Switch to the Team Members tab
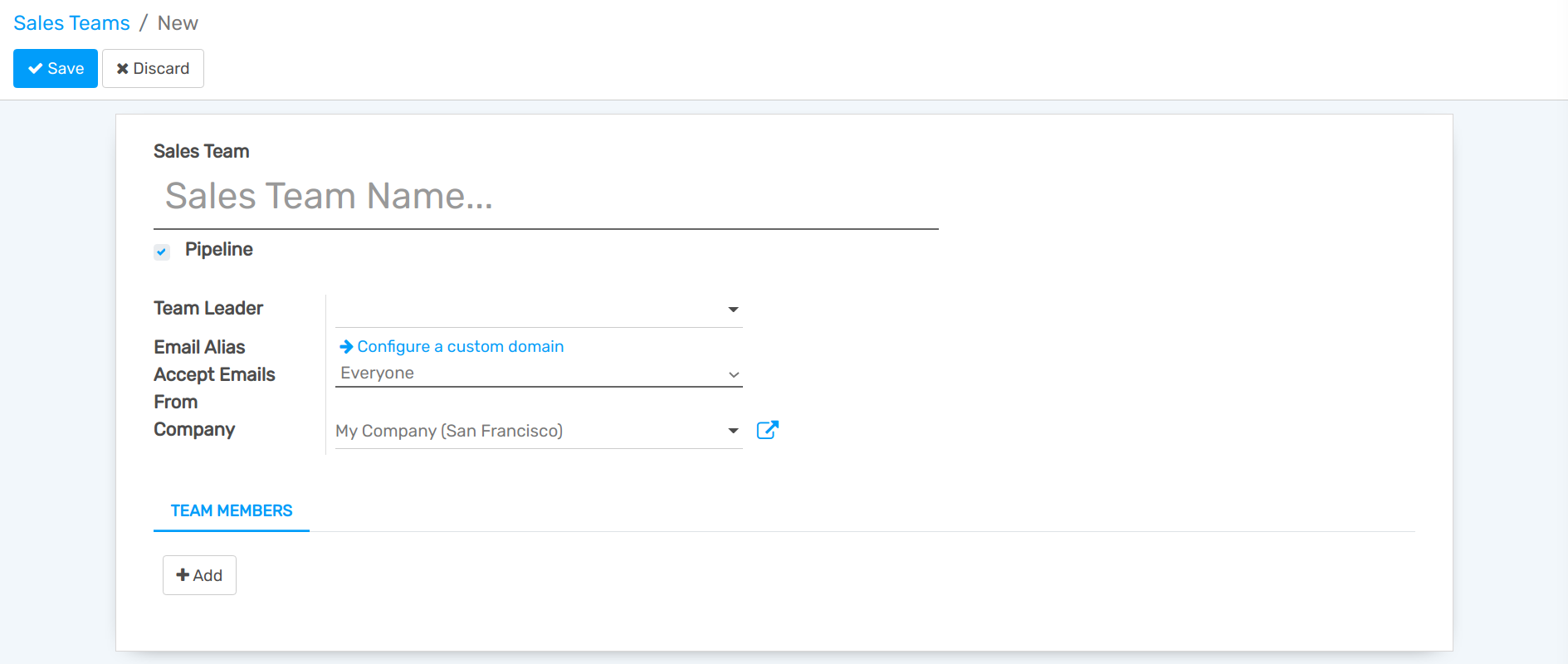Screen dimensions: 1568x664 232,510
